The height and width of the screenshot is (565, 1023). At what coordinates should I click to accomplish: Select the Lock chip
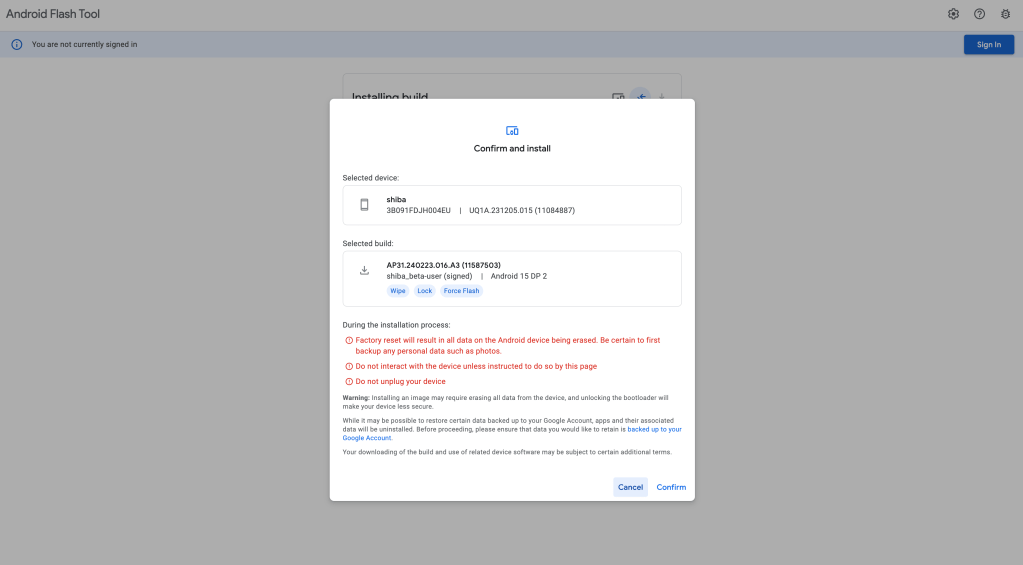pos(425,291)
